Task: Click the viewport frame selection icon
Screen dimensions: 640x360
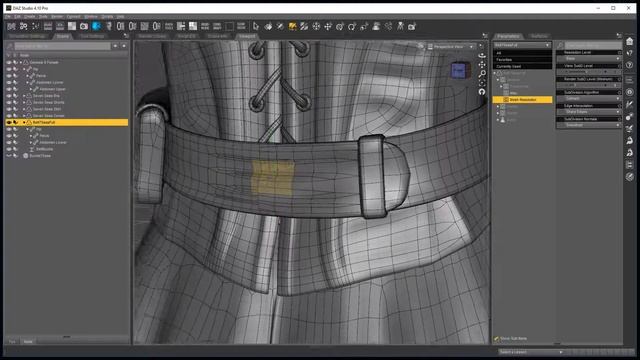Action: point(482,83)
